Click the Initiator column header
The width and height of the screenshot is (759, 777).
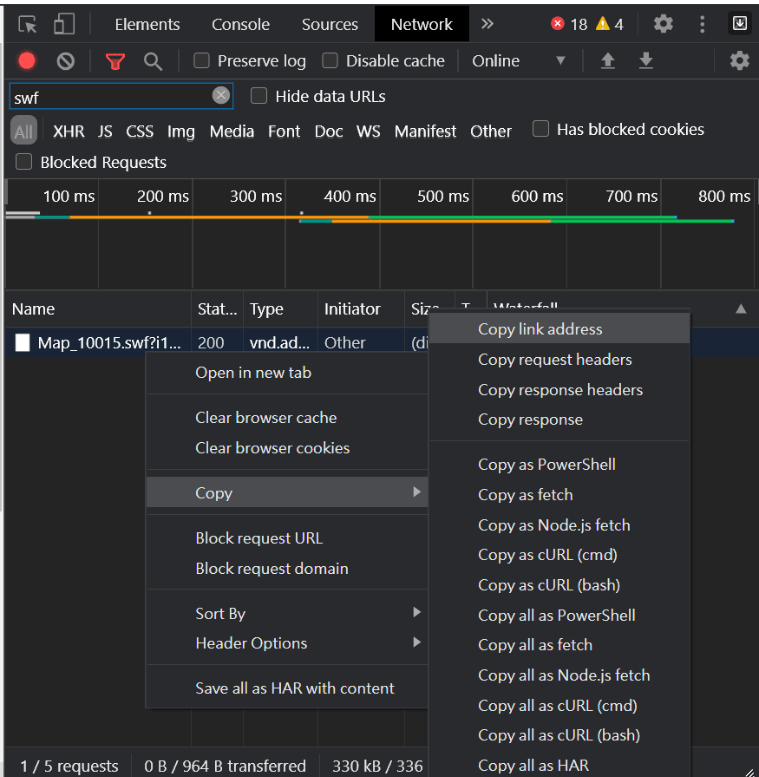pos(360,309)
